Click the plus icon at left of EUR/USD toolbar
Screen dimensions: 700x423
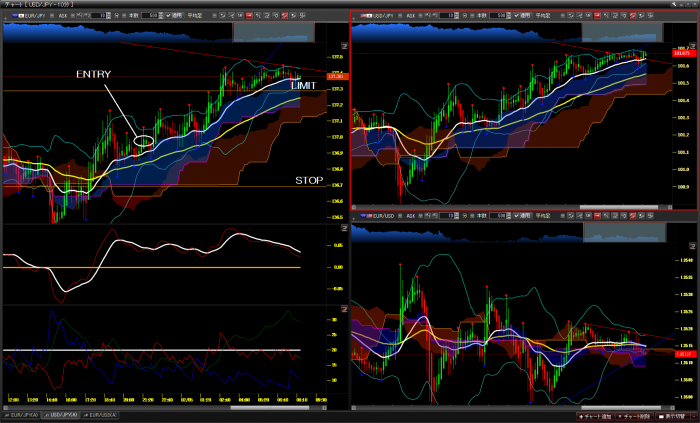point(354,218)
